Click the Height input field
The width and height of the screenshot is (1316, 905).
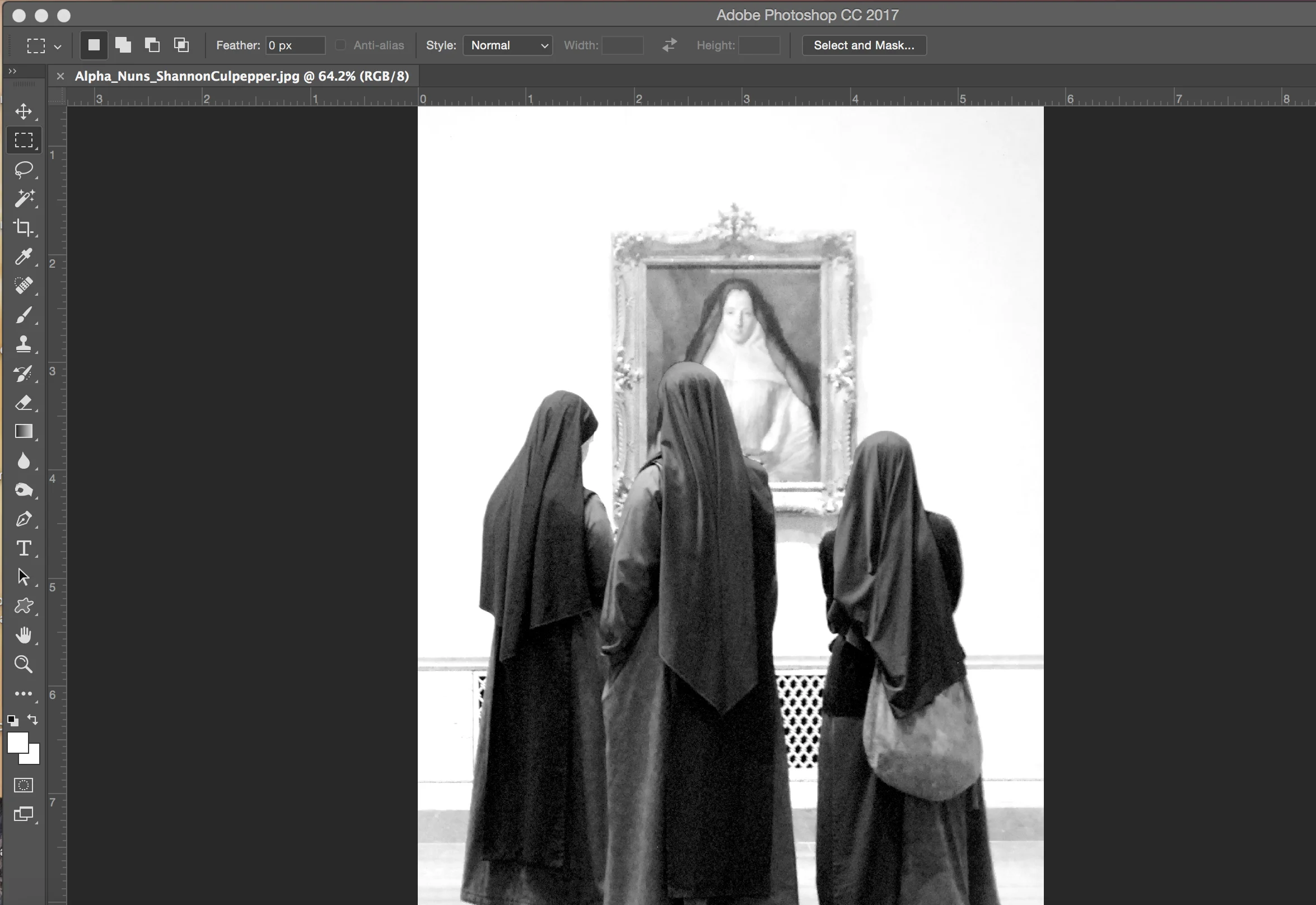(759, 45)
